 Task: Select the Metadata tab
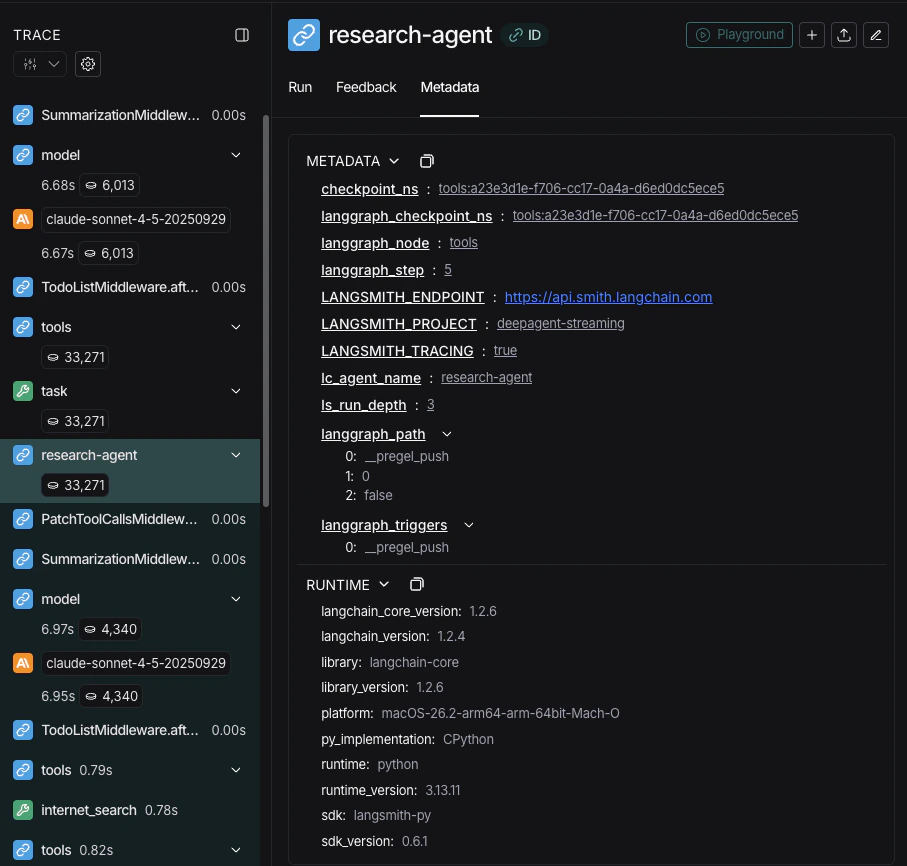(449, 87)
